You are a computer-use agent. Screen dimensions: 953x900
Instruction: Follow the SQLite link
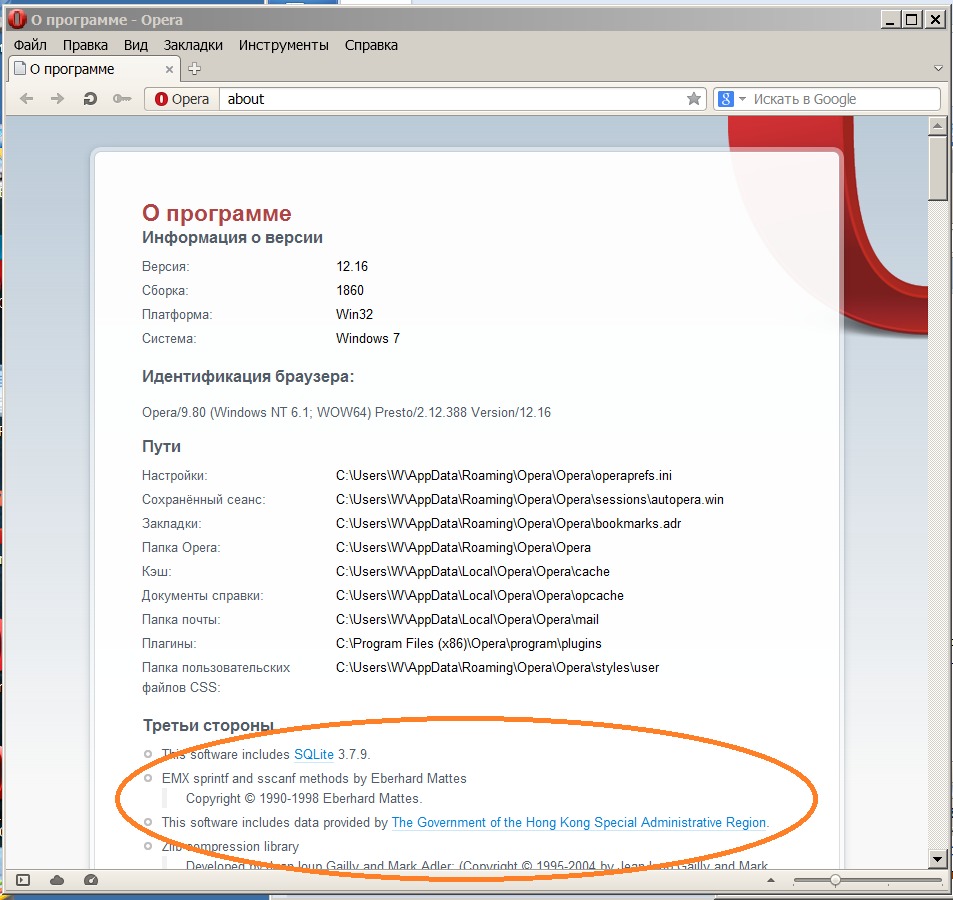(313, 754)
